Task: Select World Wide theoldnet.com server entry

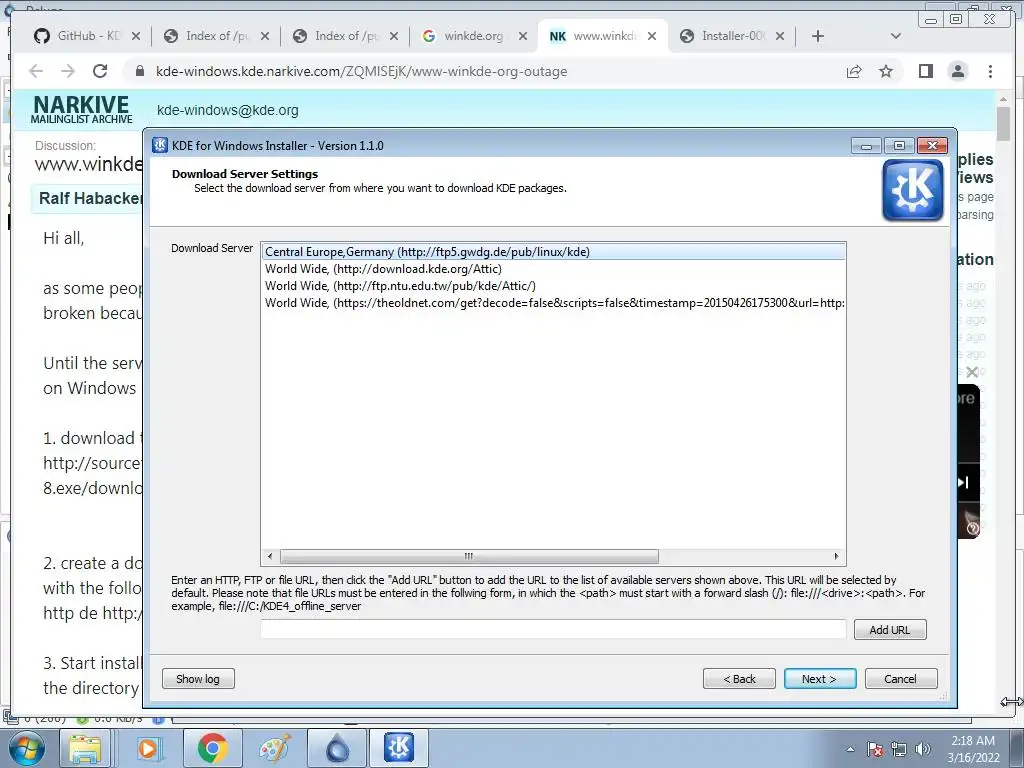Action: [x=553, y=302]
